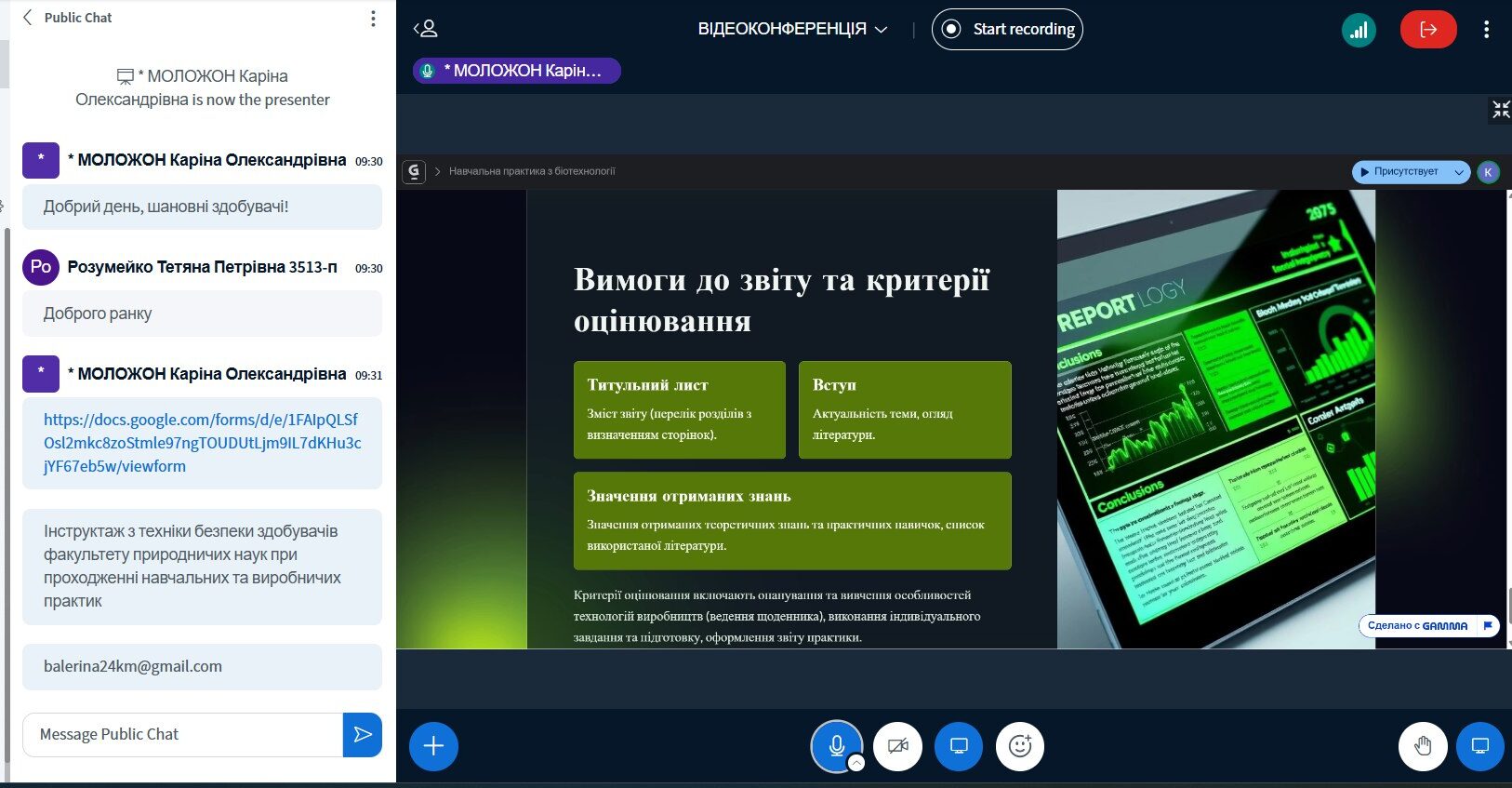Click the Start recording button
The image size is (1512, 788).
(x=1007, y=29)
